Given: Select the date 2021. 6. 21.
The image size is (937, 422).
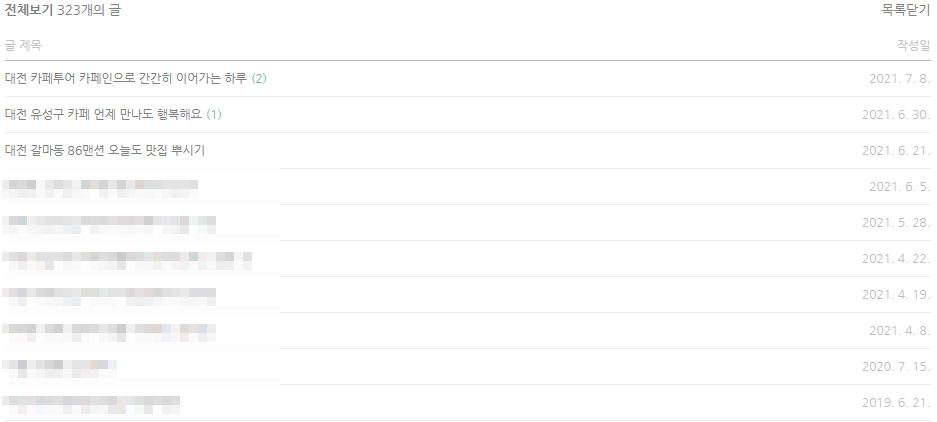Looking at the screenshot, I should (896, 150).
